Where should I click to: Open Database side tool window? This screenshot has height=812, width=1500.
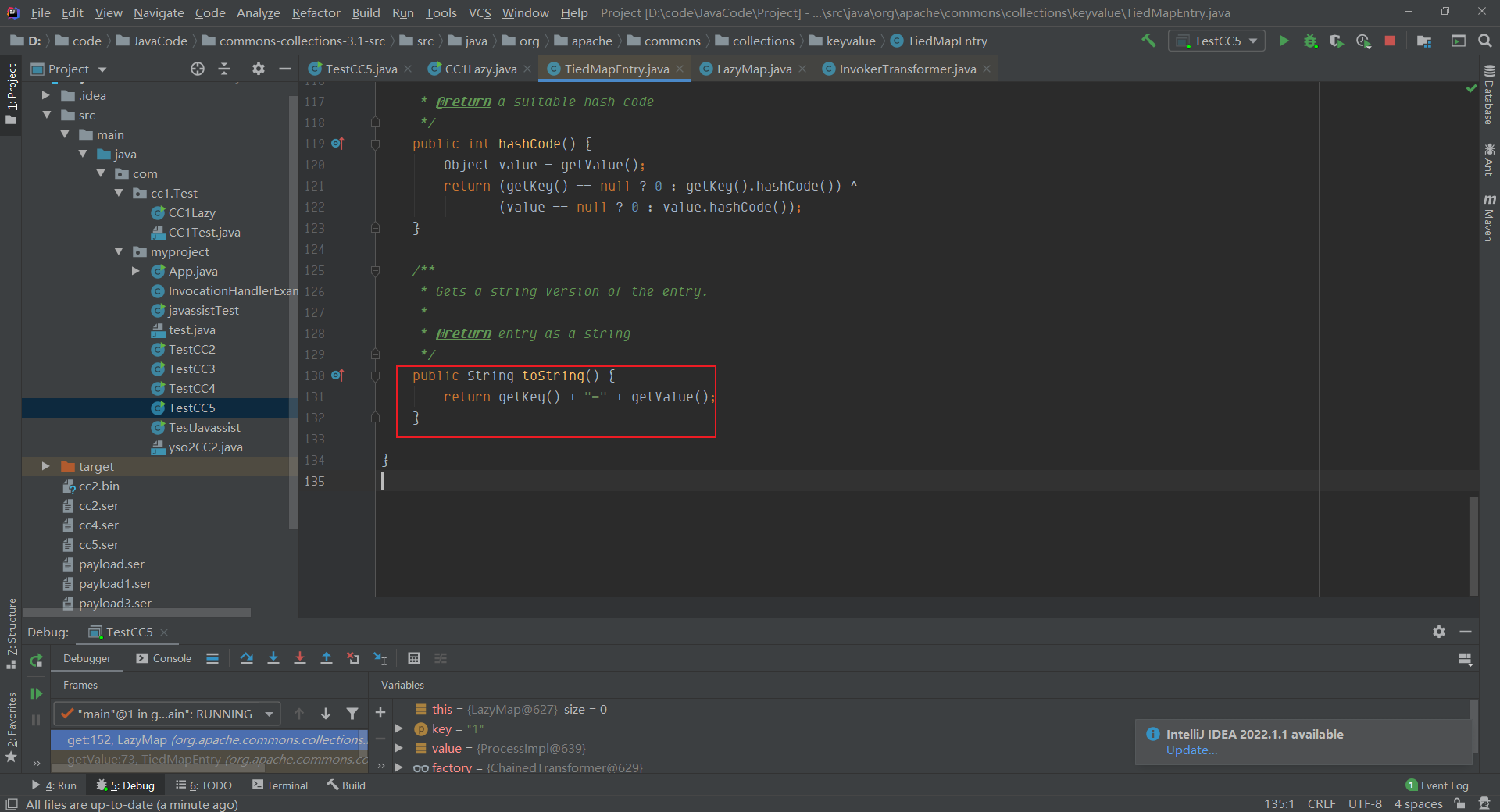1489,95
